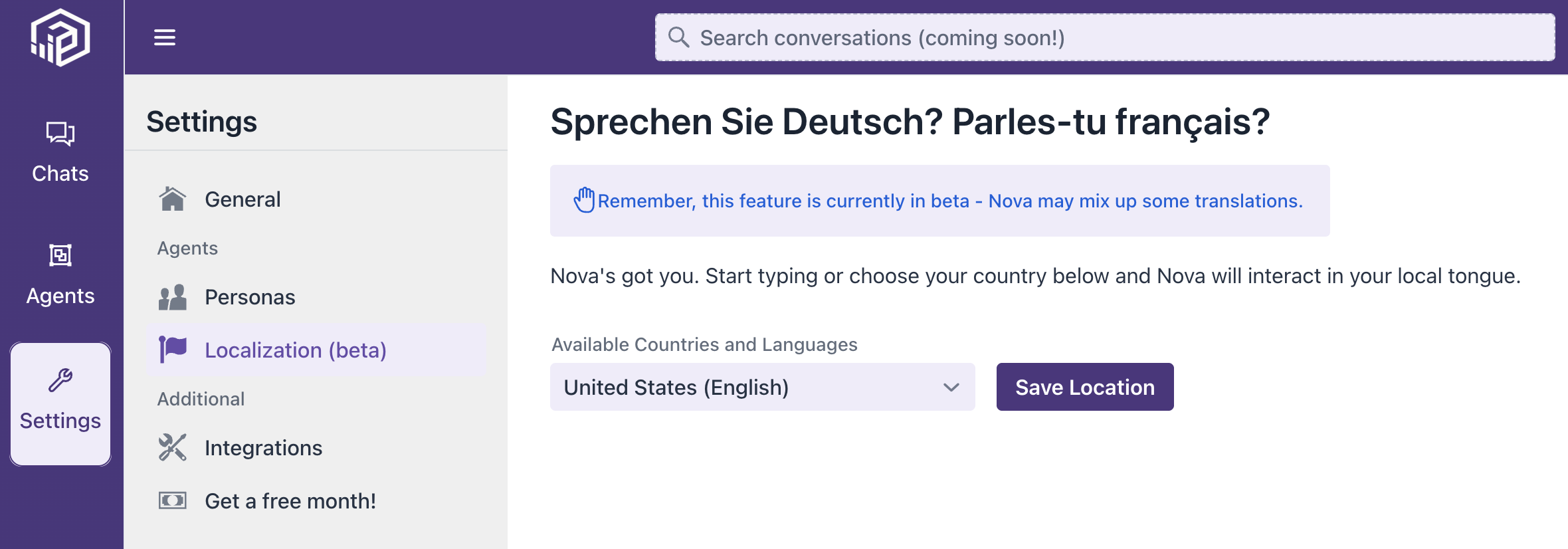The image size is (1568, 549).
Task: Open the Get a free month link
Action: tap(290, 501)
